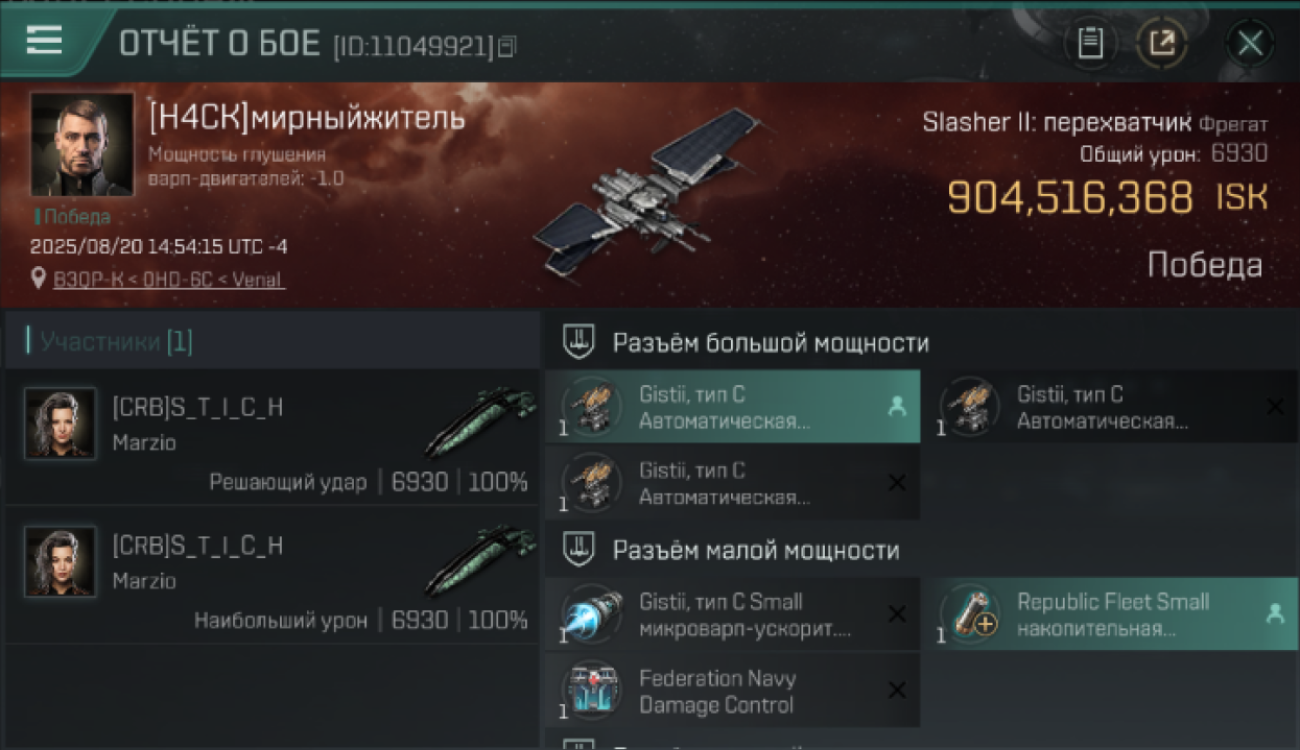The width and height of the screenshot is (1300, 750).
Task: Click the player name [H4CK]мирныйжитель
Action: tap(307, 118)
